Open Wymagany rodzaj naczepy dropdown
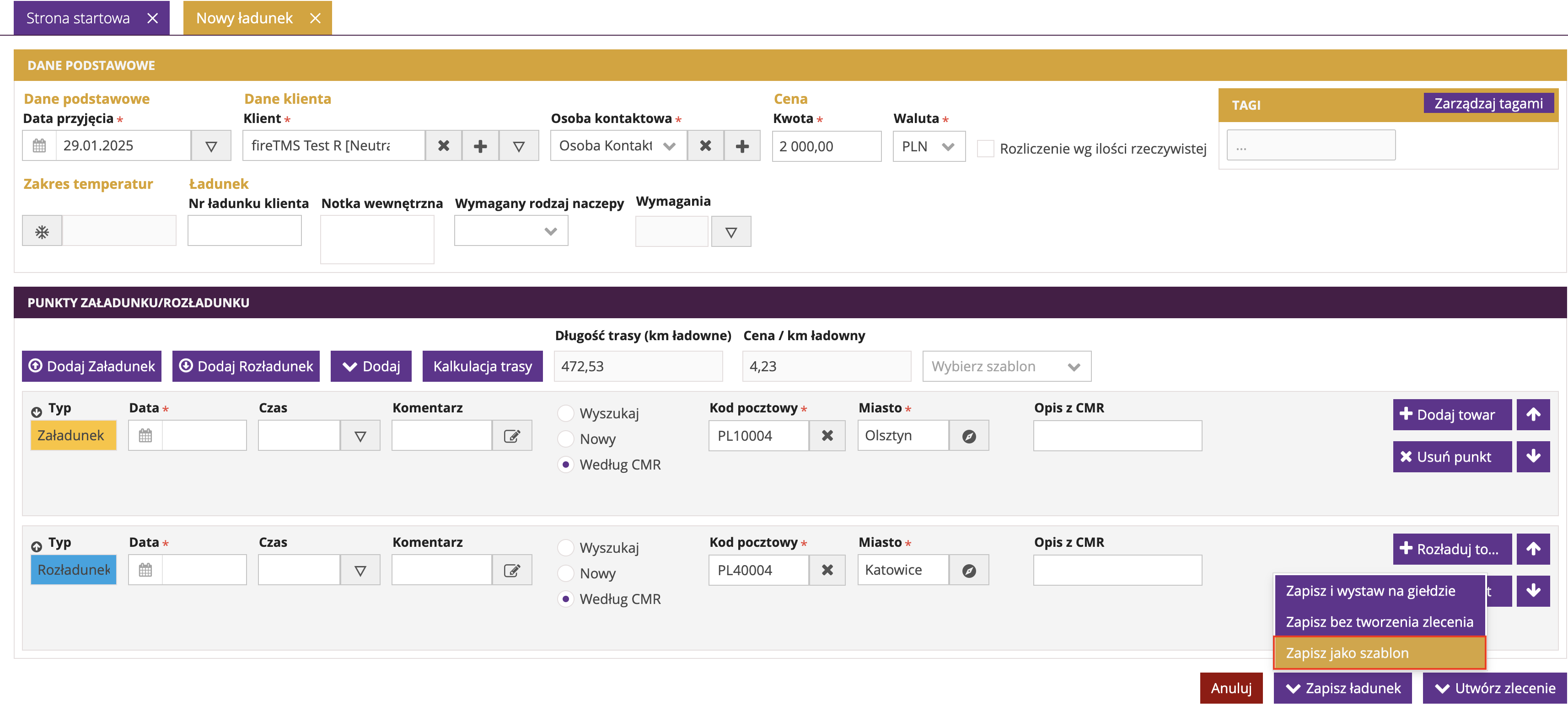Screen dimensions: 1568x716 (x=510, y=231)
